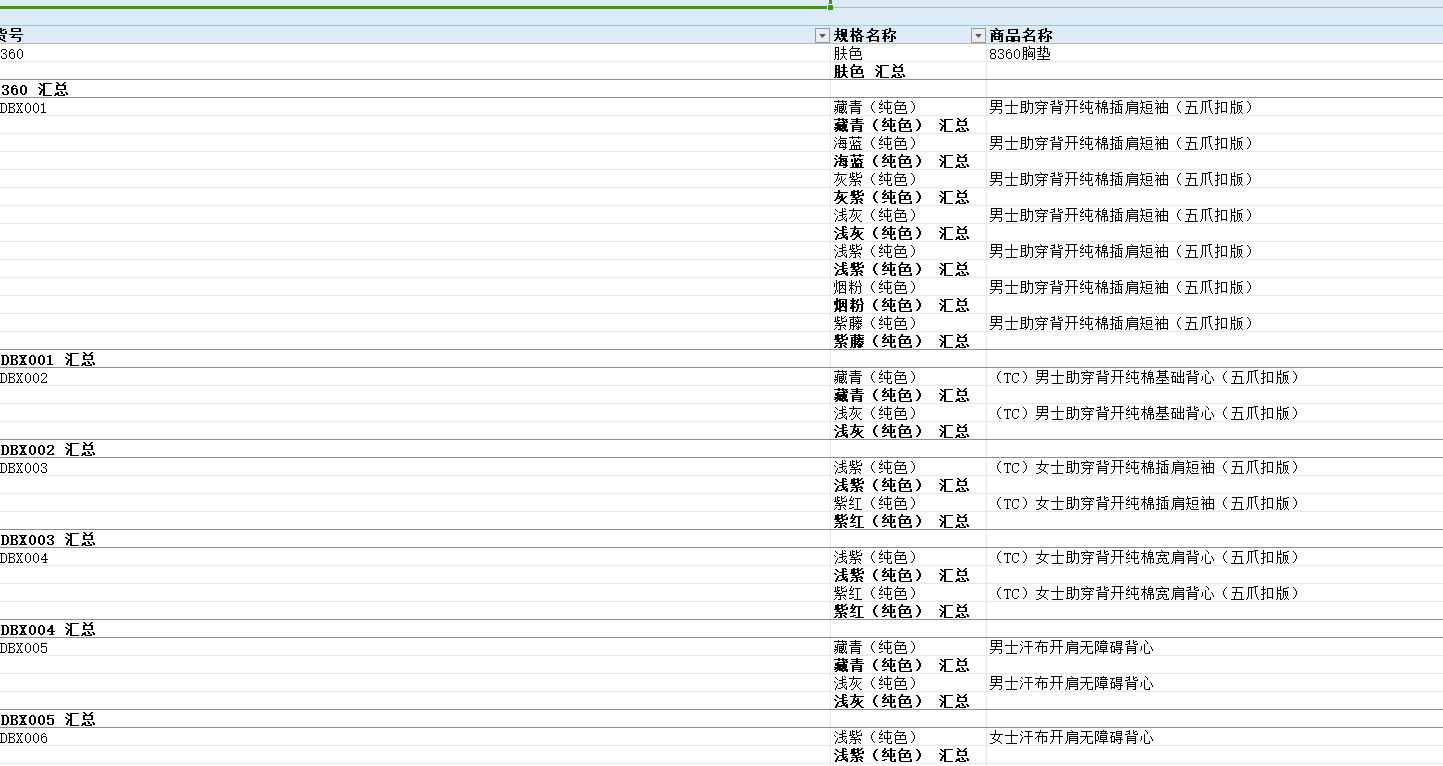Click the 灰紫（纯色） specification cell

875,180
